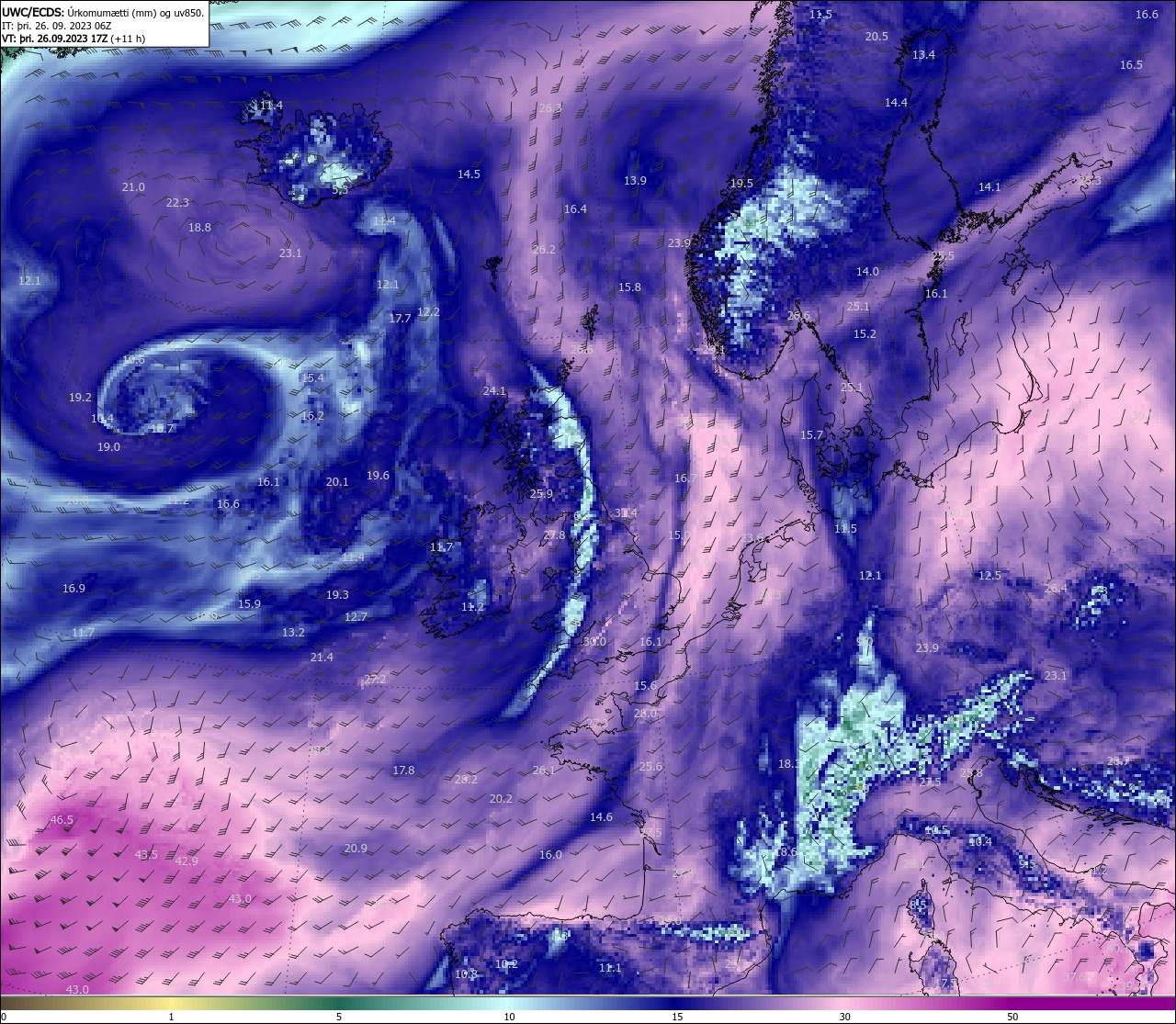Click the 14.5 value label
This screenshot has width=1176, height=1024.
tap(469, 174)
